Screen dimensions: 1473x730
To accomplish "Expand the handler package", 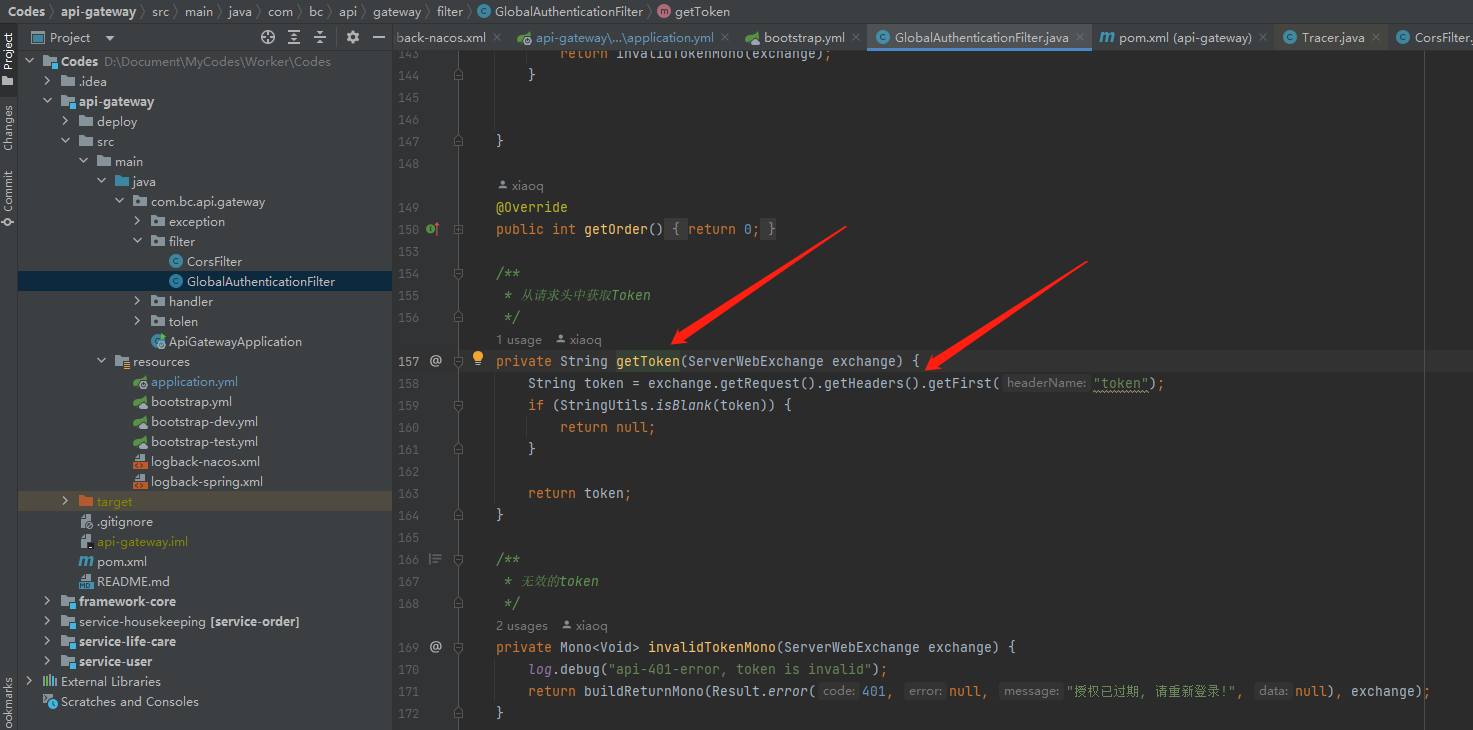I will pos(137,301).
